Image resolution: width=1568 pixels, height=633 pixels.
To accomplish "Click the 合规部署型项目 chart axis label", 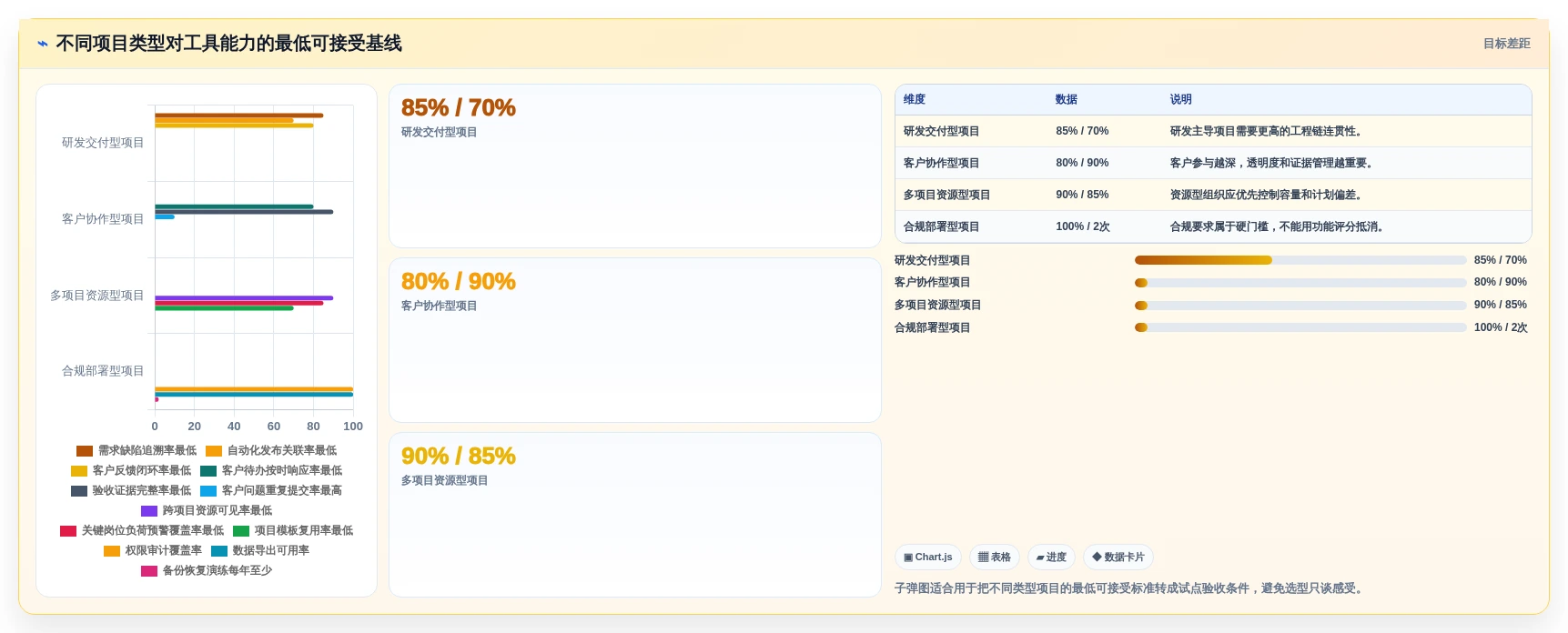I will [x=103, y=371].
